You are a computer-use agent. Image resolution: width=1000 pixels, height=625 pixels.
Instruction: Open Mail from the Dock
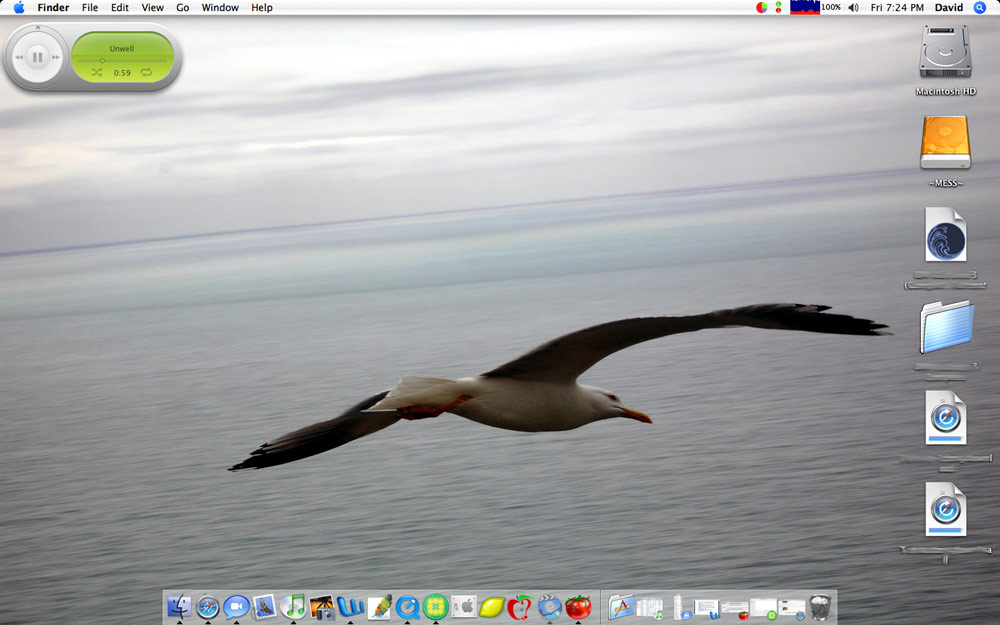(x=264, y=607)
